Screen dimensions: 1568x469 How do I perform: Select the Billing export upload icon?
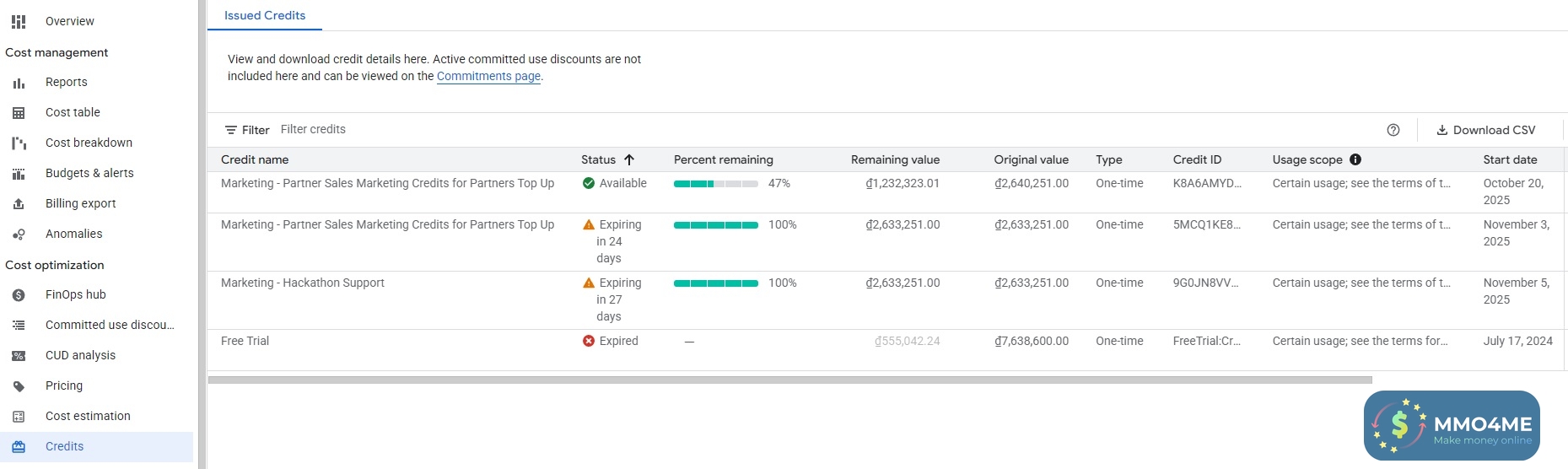pyautogui.click(x=19, y=204)
